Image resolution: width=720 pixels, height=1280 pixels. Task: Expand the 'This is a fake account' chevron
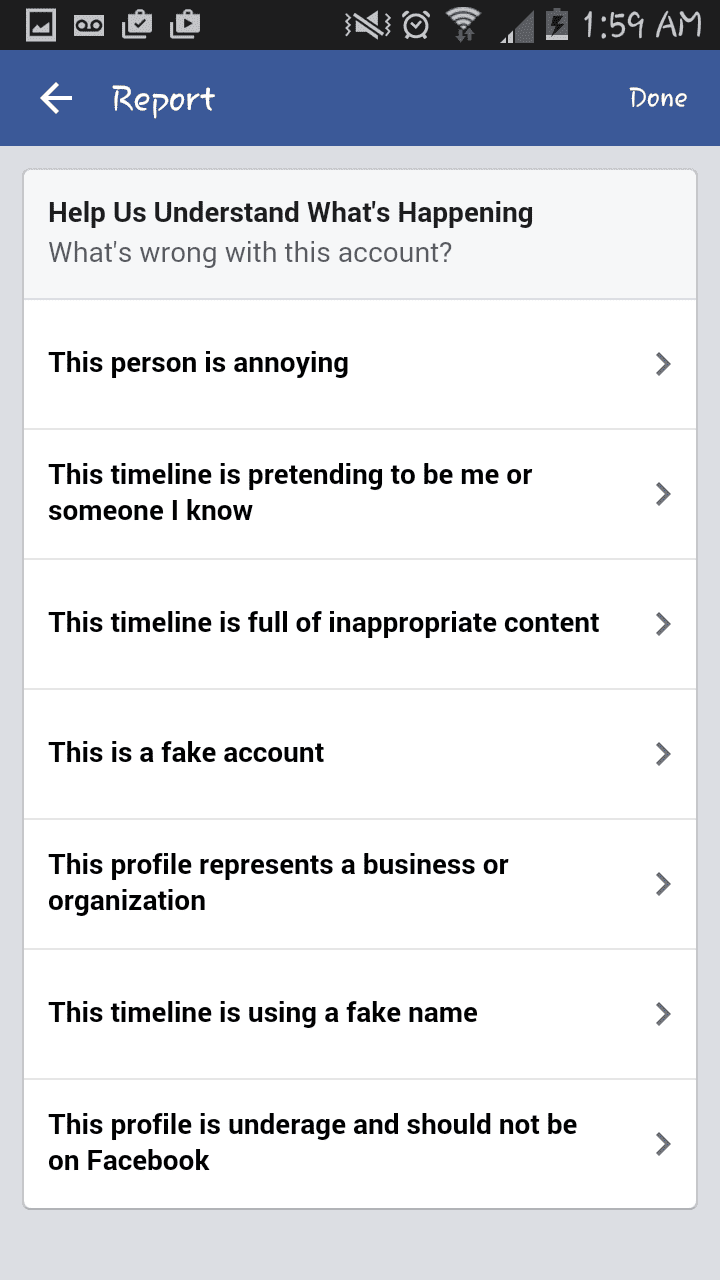661,753
